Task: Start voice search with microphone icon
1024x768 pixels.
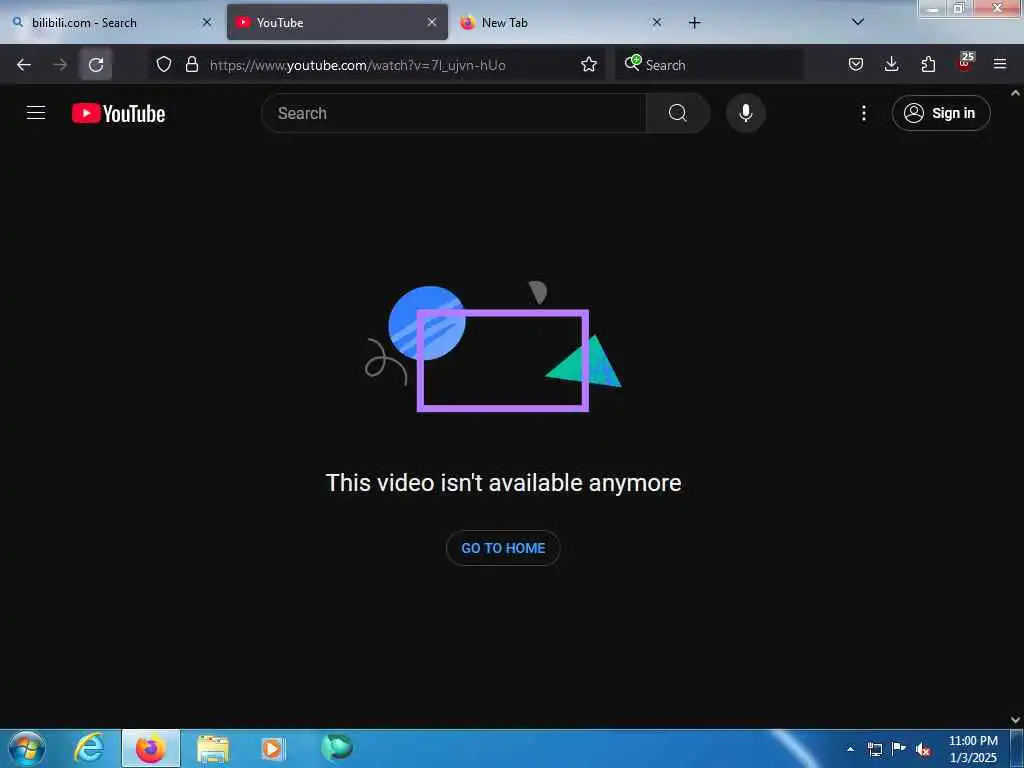Action: click(745, 113)
